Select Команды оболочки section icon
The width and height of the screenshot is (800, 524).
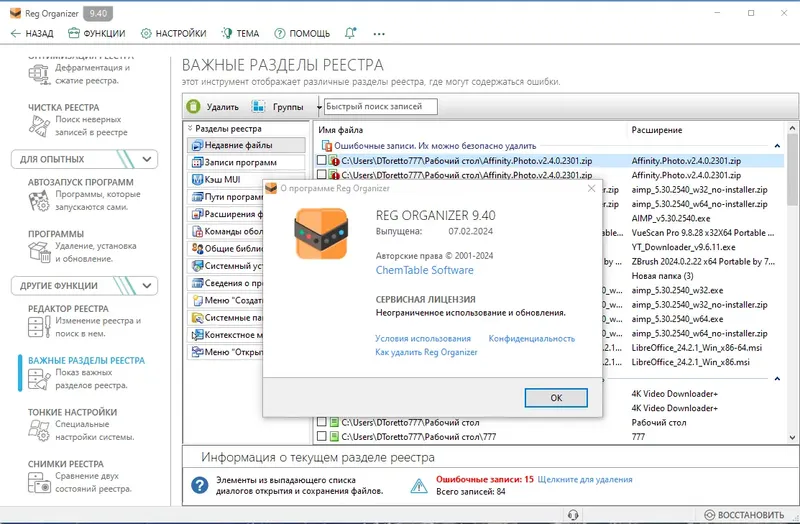coord(197,232)
